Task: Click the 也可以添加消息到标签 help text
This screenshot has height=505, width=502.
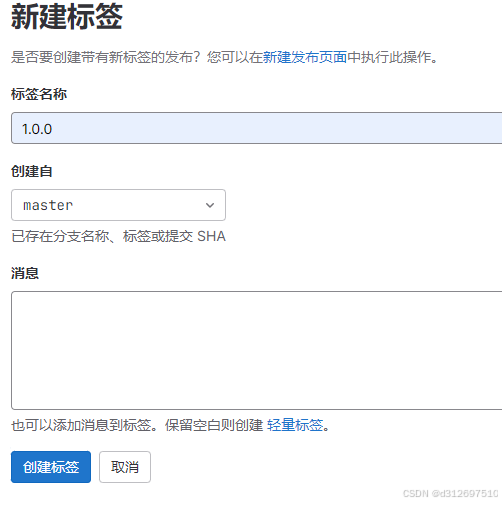Action: pos(170,425)
